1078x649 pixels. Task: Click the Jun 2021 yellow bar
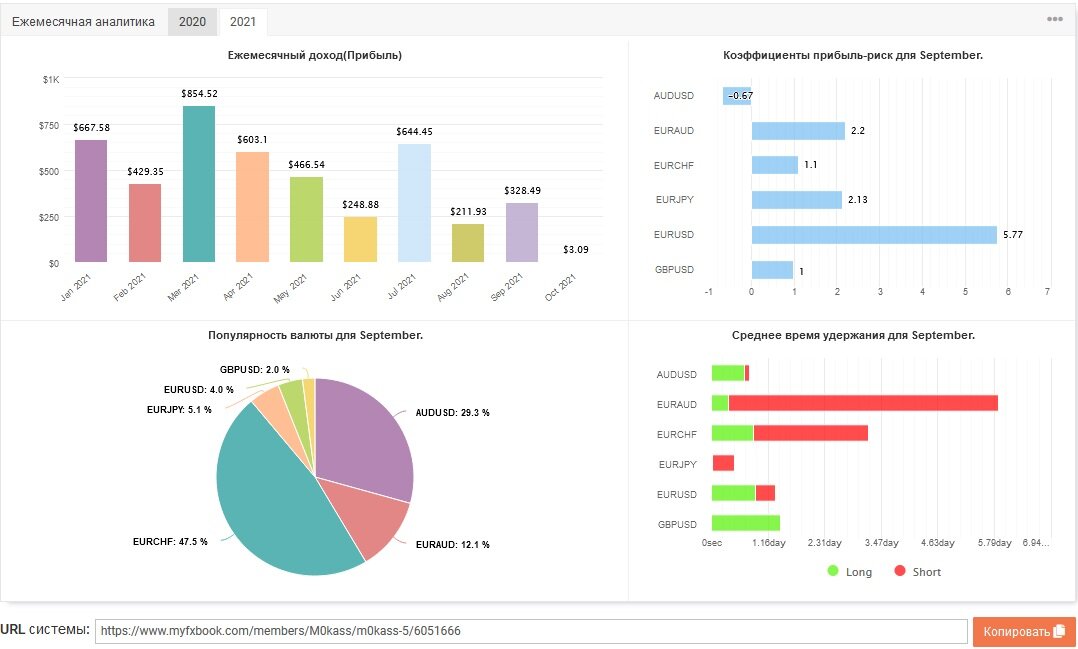(x=360, y=239)
